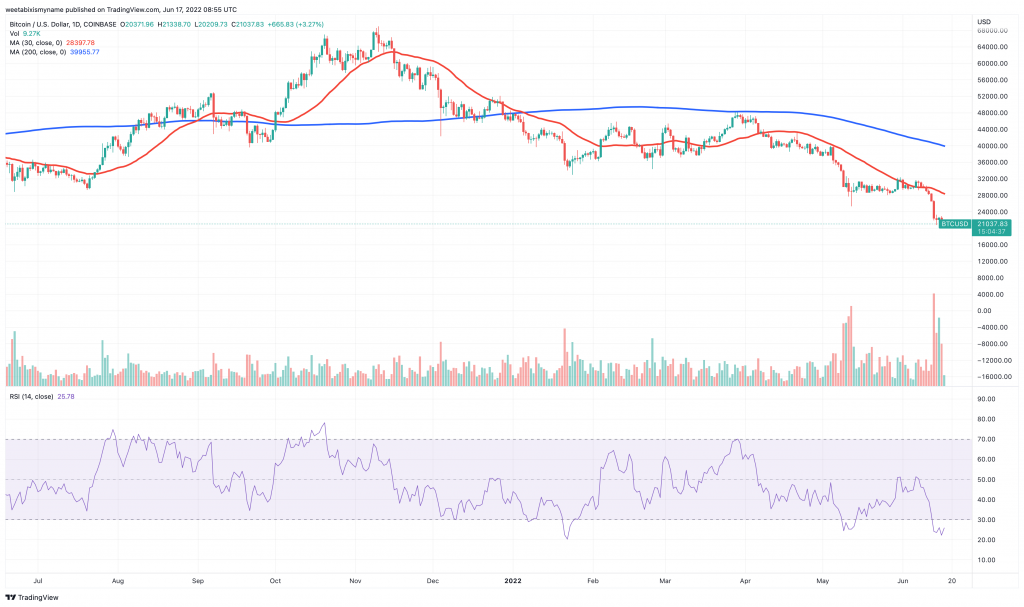
Task: Click the close price value C21037.83
Action: [248, 25]
